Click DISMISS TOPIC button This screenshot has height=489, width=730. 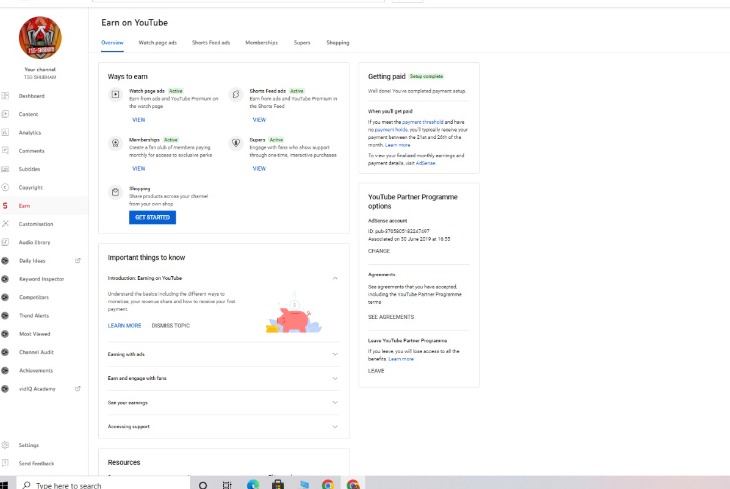pos(171,326)
